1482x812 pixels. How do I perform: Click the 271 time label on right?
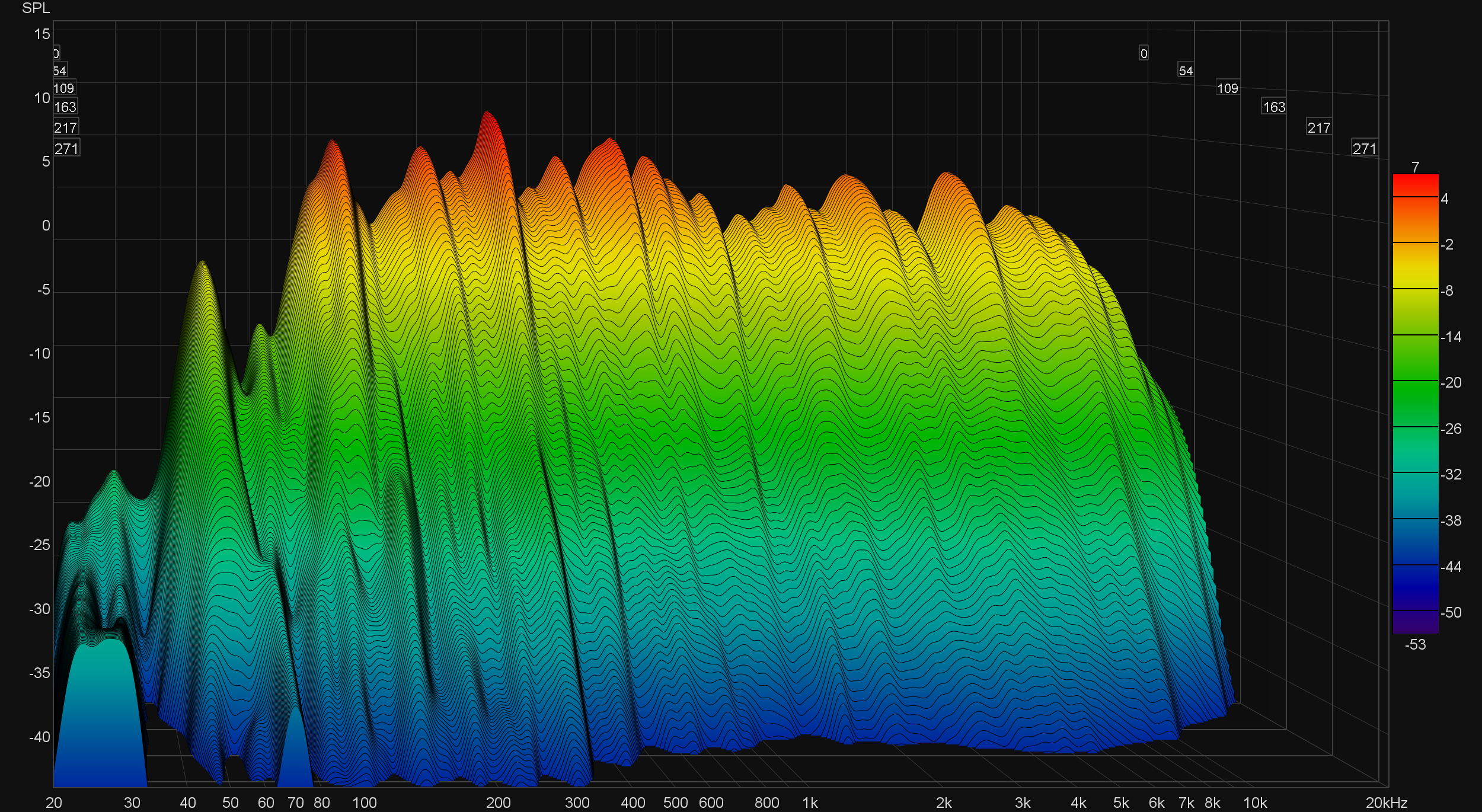[1364, 148]
